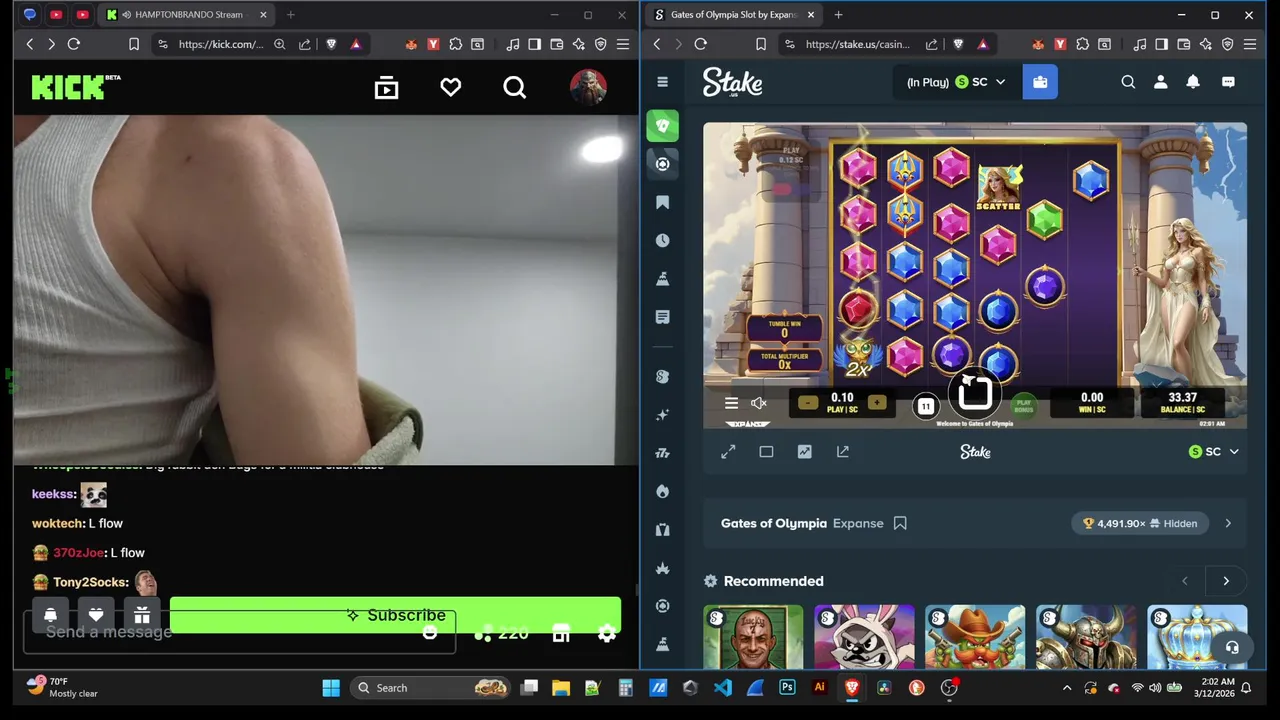Open the Stake wallet button
1280x720 pixels.
coord(1040,82)
